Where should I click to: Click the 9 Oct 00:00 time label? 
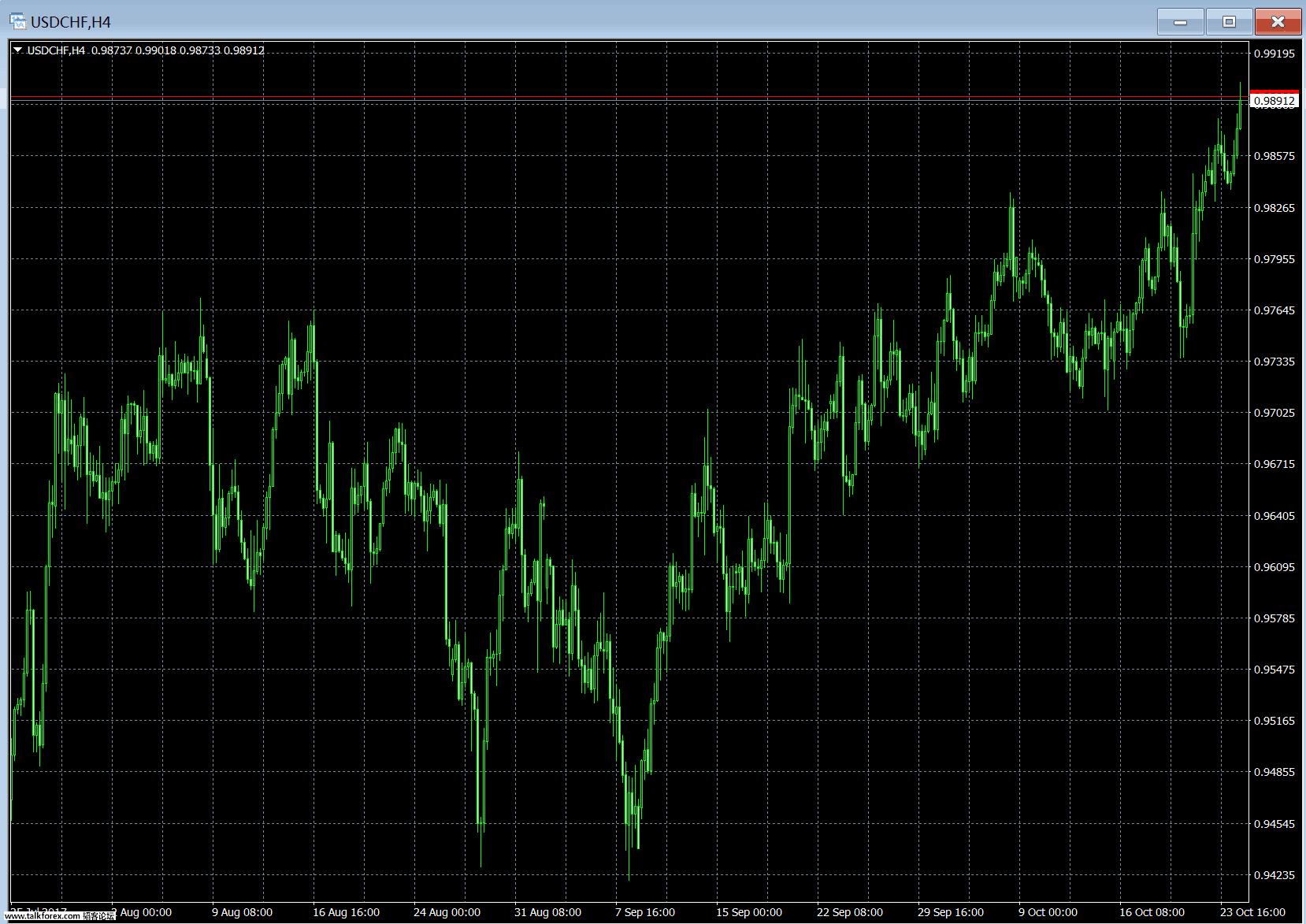(x=1048, y=912)
